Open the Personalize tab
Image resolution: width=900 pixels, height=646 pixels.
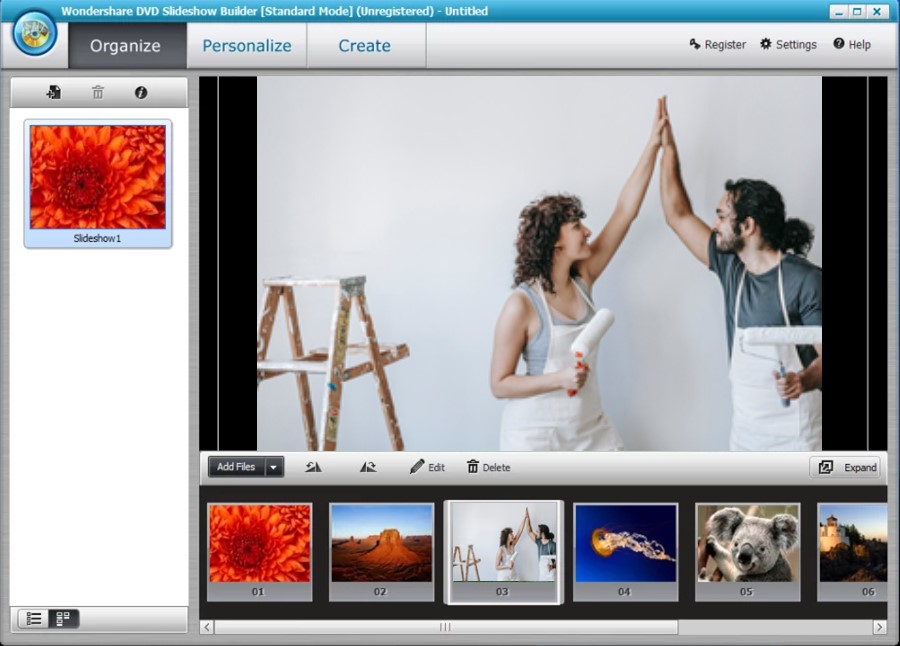pos(247,45)
